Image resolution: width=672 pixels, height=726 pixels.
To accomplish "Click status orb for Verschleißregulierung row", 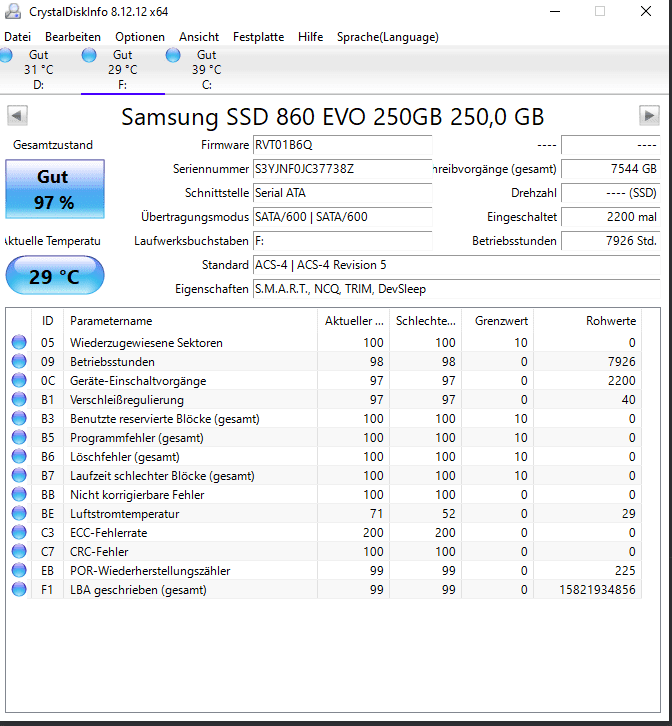I will 19,399.
